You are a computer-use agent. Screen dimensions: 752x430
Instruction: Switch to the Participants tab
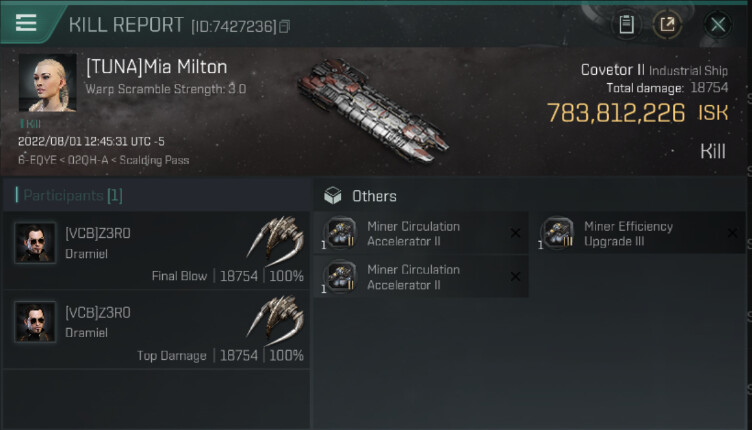coord(70,195)
